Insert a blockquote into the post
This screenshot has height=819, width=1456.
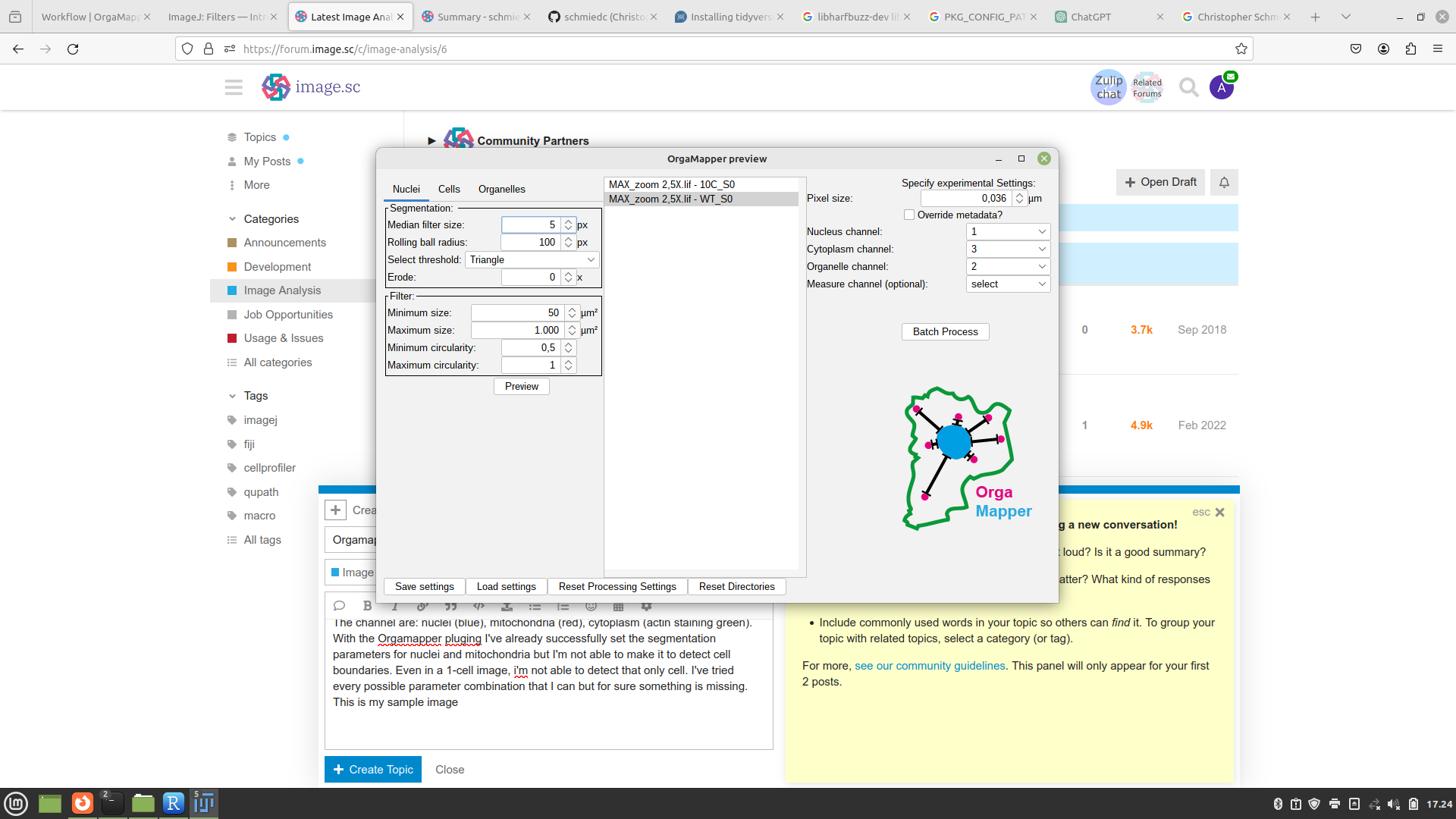[x=450, y=606]
